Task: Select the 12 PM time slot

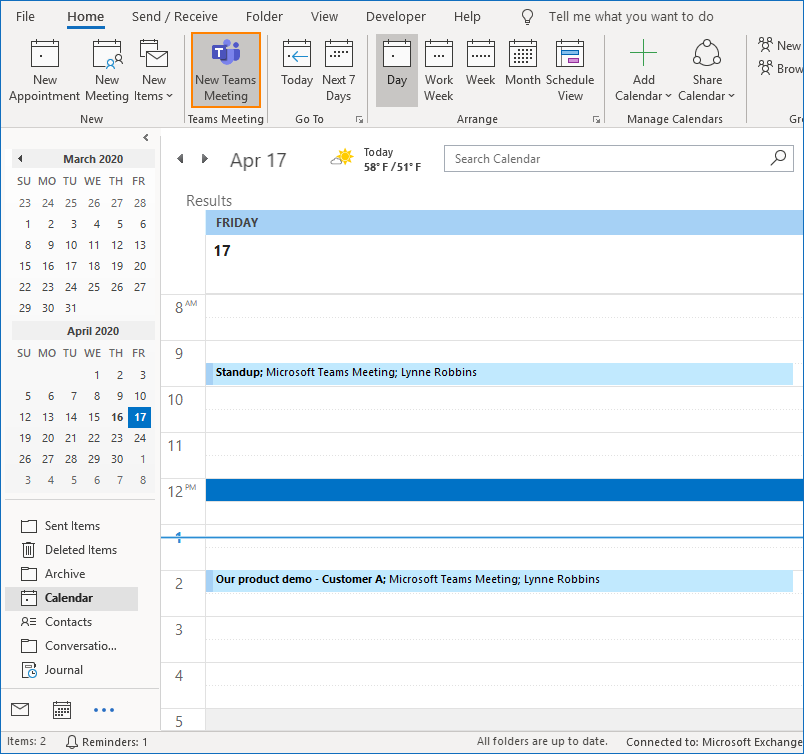Action: 505,490
